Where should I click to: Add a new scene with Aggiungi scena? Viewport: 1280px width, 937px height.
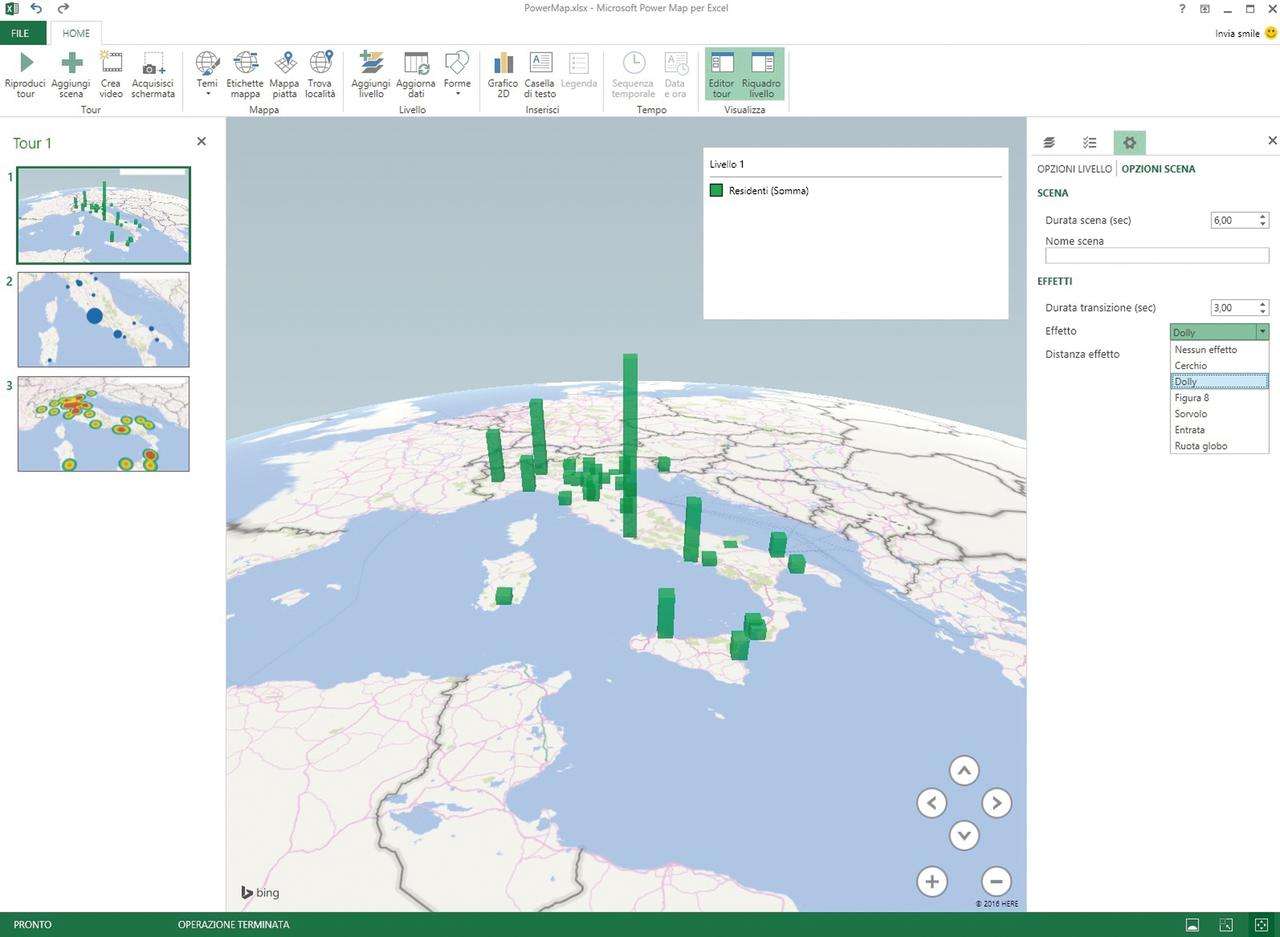(71, 64)
